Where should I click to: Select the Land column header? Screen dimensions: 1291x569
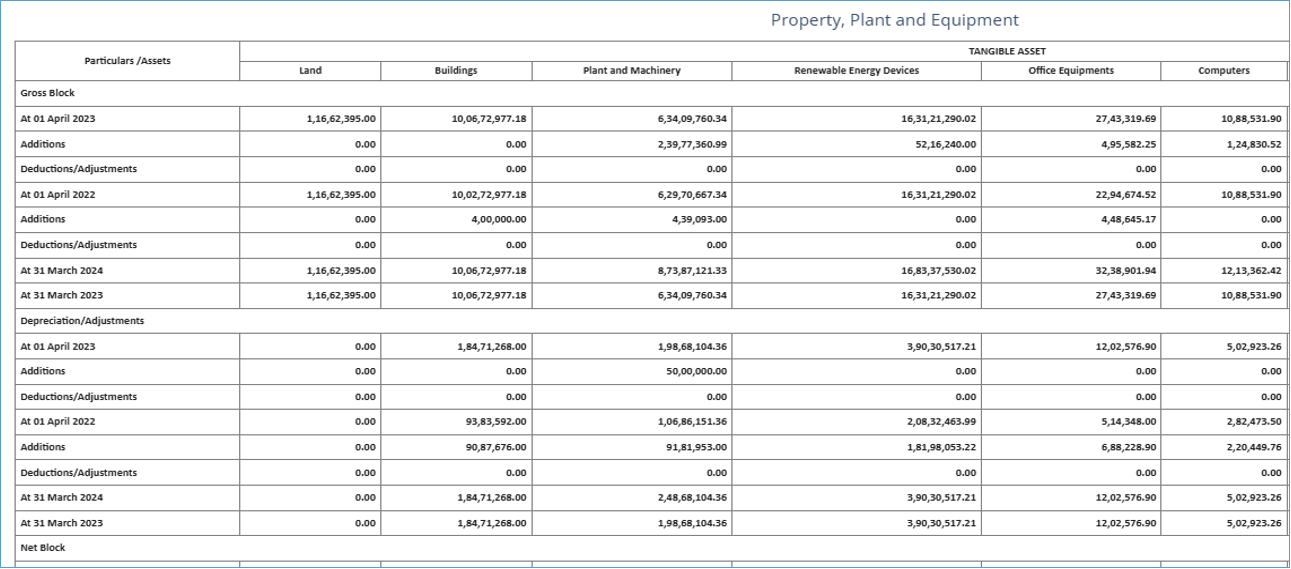pyautogui.click(x=310, y=71)
